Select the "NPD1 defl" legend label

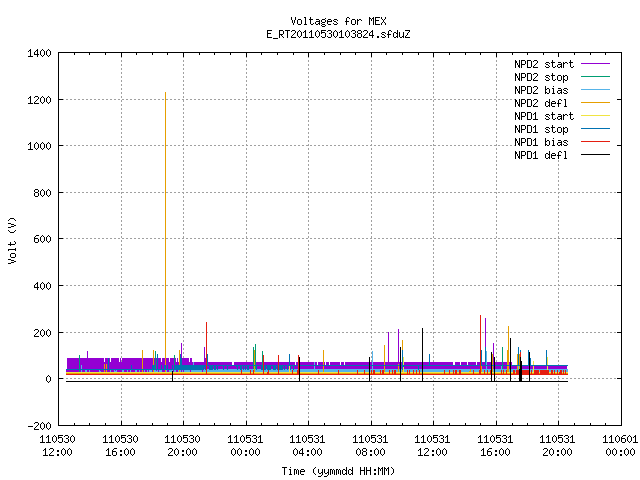[x=541, y=156]
